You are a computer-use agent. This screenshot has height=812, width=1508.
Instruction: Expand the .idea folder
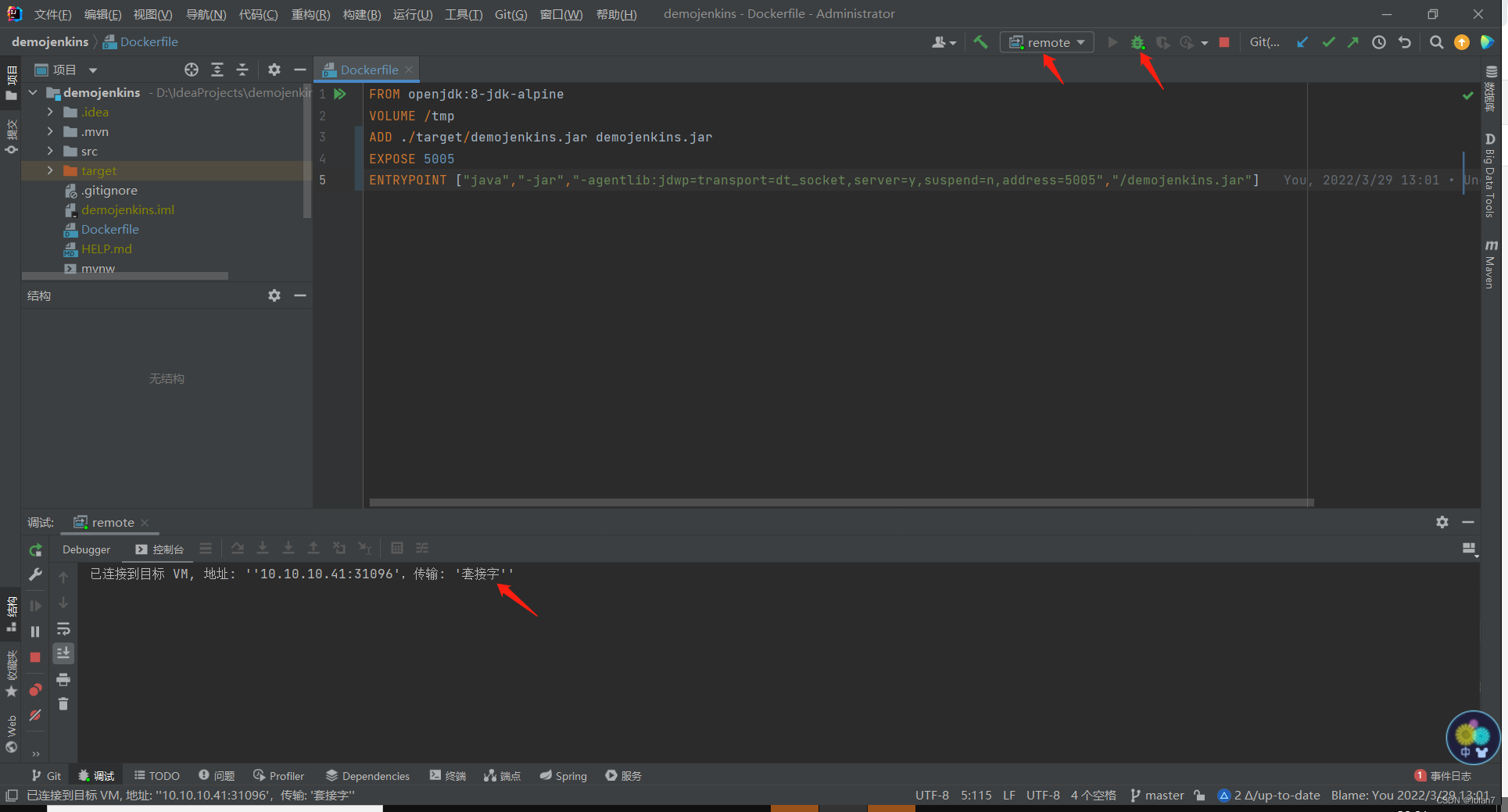coord(50,112)
